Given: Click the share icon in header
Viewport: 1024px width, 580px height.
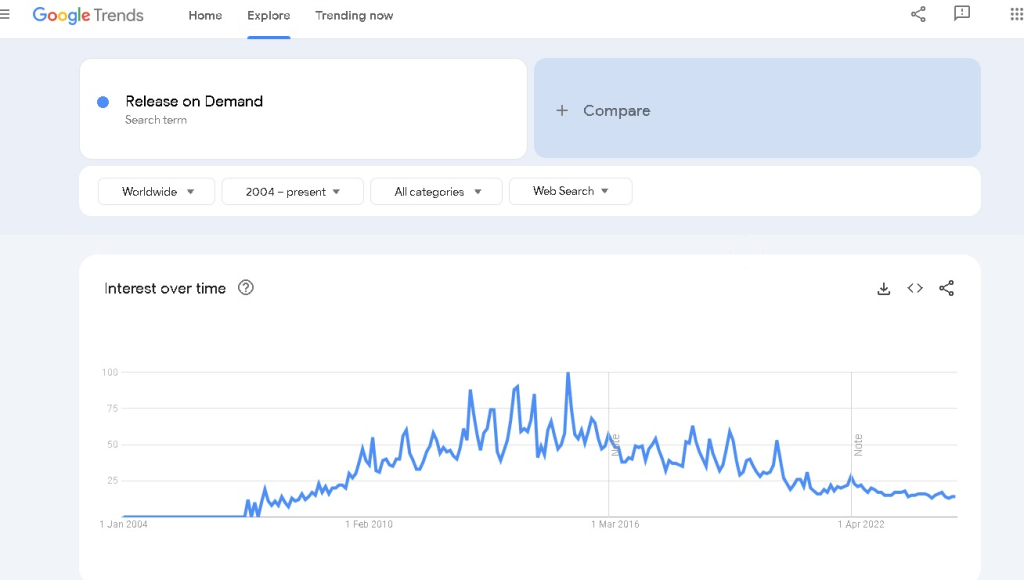Looking at the screenshot, I should click(x=918, y=14).
